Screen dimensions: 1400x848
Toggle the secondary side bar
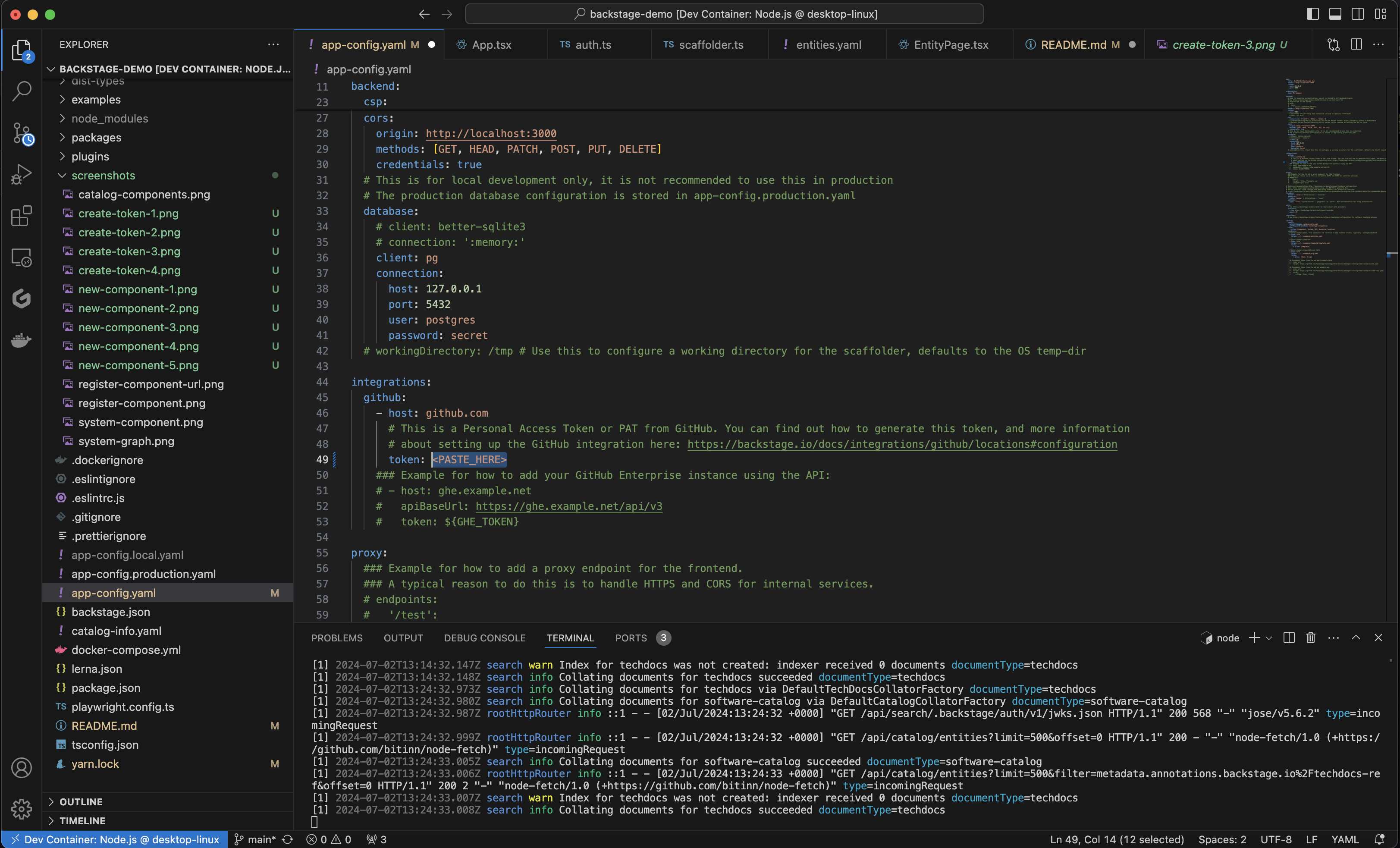point(1357,14)
